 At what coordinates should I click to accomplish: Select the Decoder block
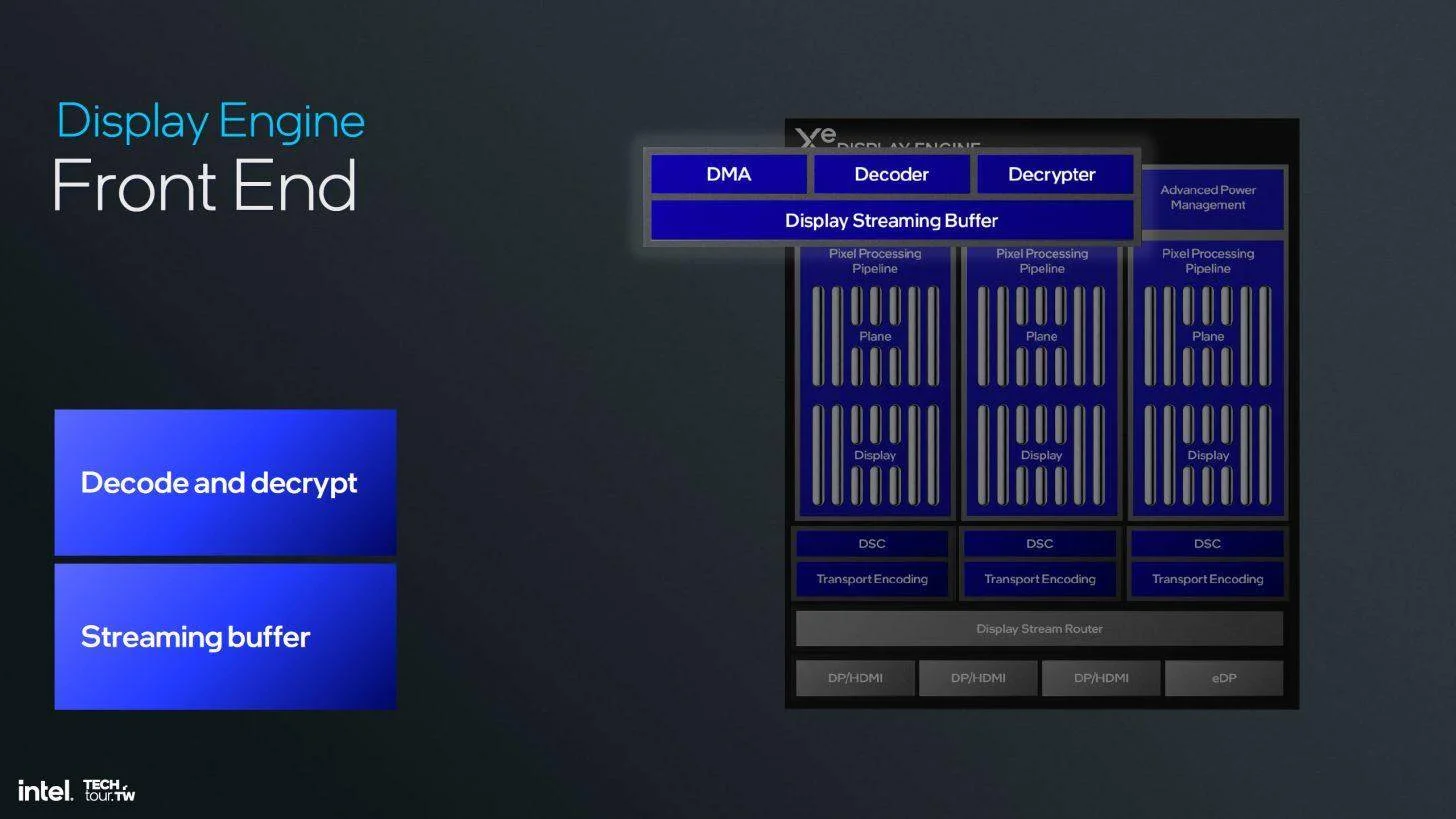click(x=891, y=174)
